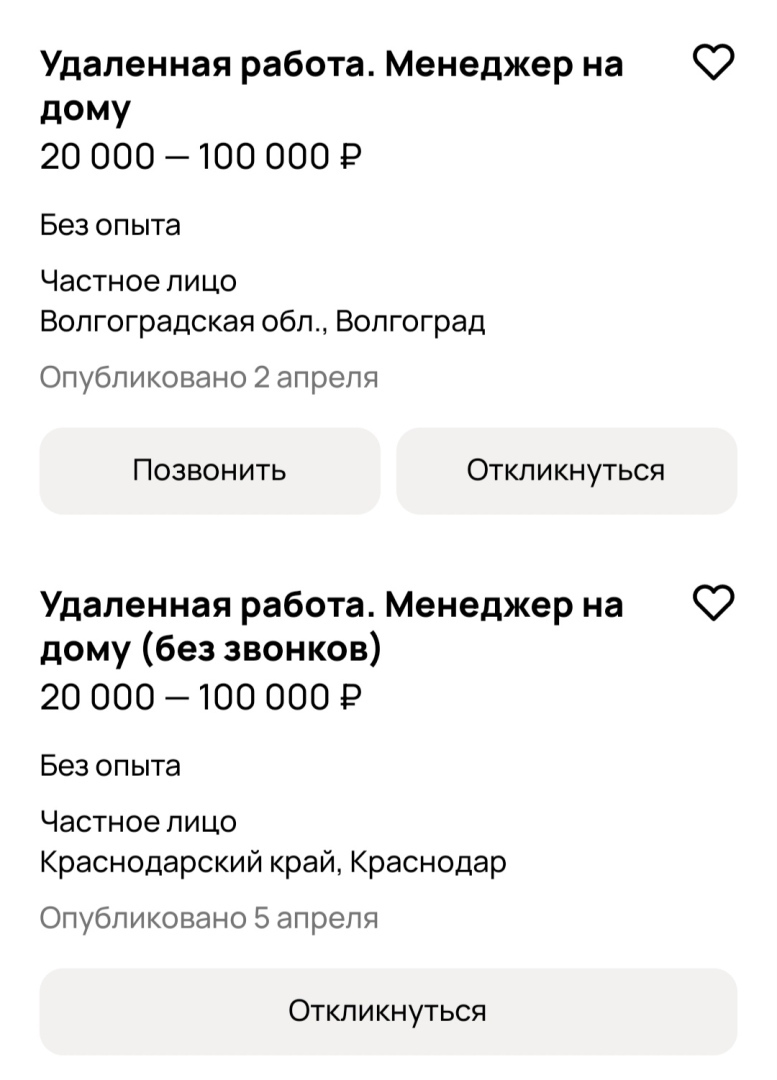Open the listing title ending in '(без звонков)'
Viewport: 777px width, 1080px height.
pyautogui.click(x=330, y=626)
